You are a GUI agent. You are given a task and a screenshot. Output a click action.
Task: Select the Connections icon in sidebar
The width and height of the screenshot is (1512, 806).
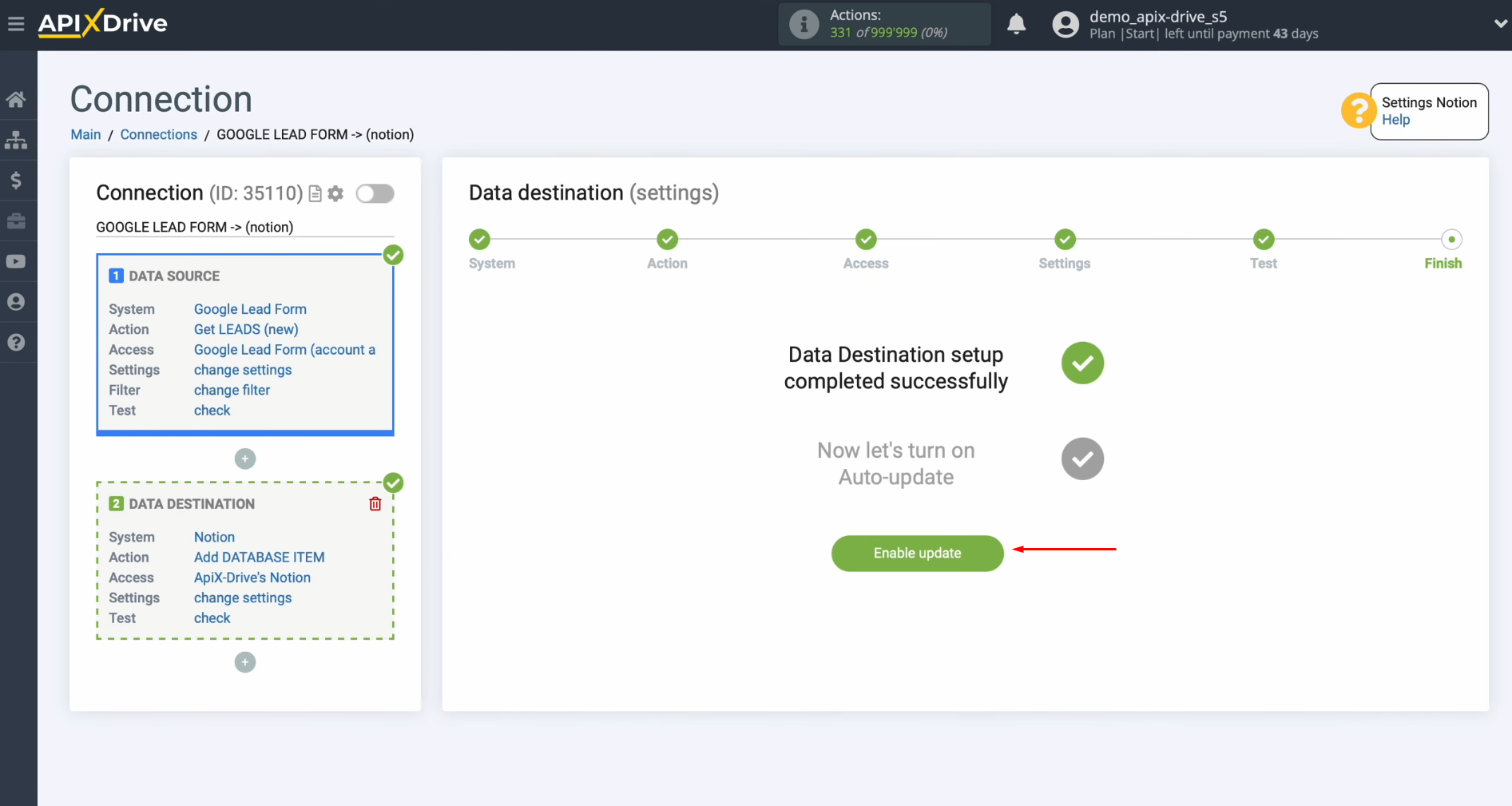17,140
